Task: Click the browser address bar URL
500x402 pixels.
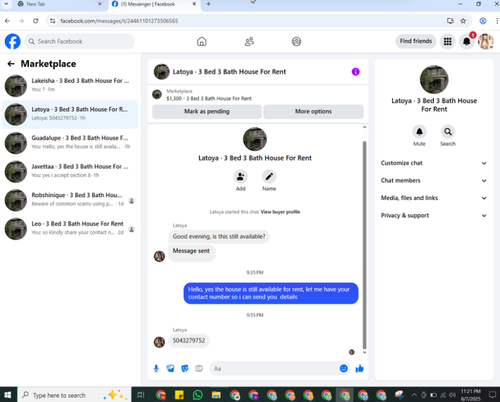Action: pos(119,21)
